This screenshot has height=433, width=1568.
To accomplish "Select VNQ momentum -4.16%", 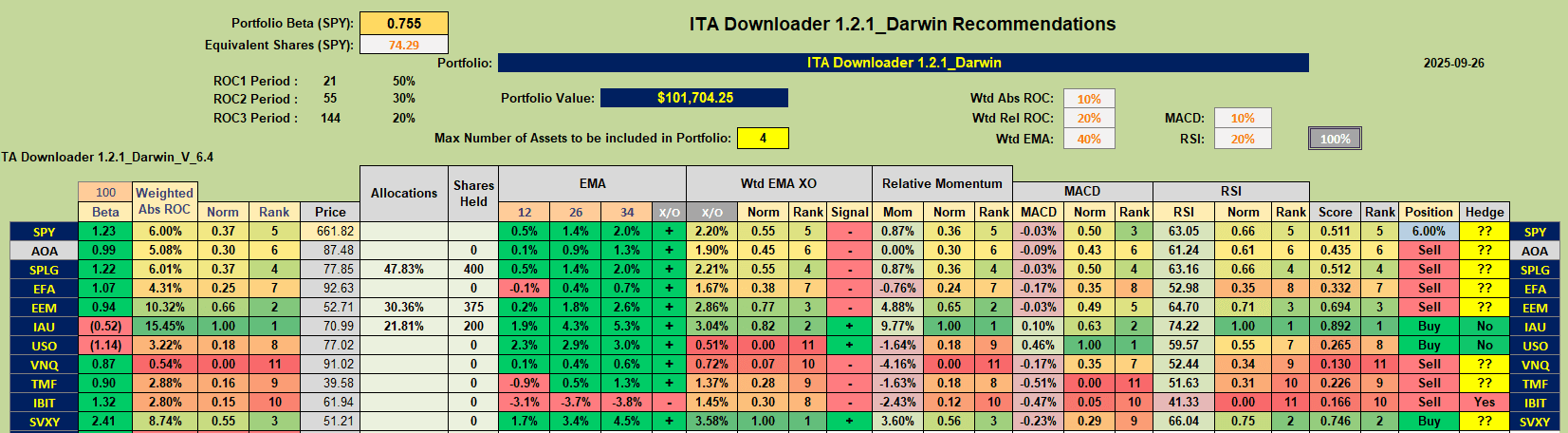I will coord(897,364).
